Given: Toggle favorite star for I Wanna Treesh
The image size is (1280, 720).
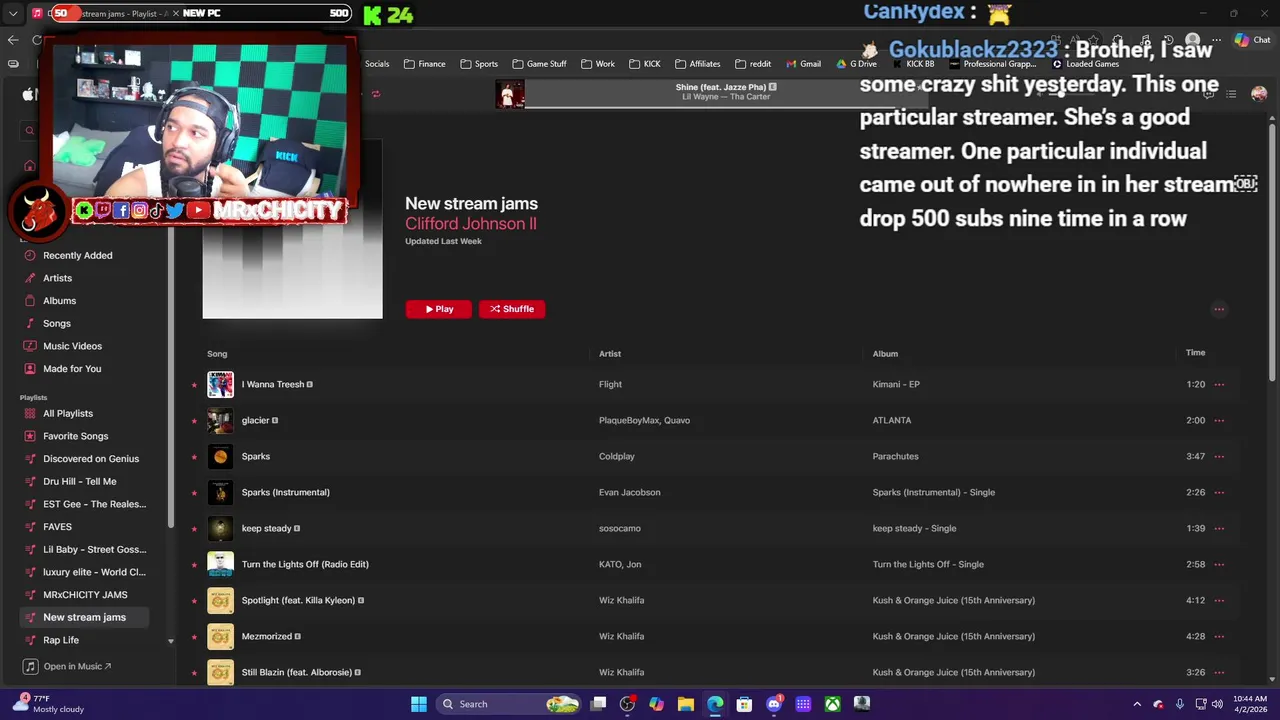Looking at the screenshot, I should (x=194, y=385).
